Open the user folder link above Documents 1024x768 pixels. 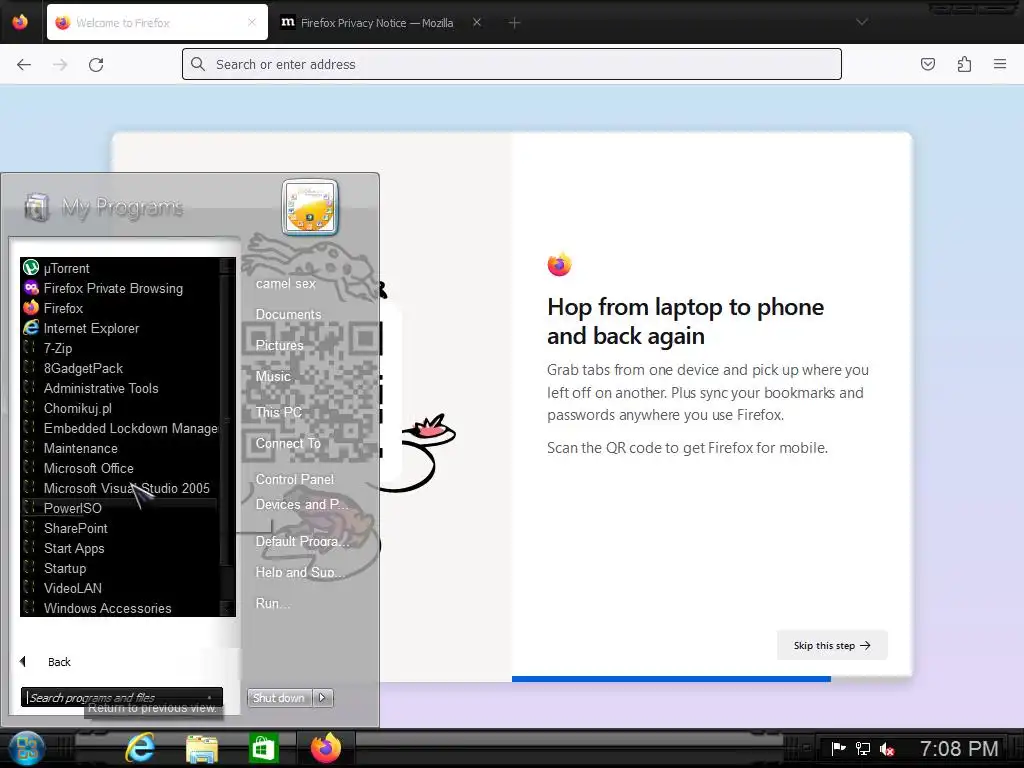pyautogui.click(x=285, y=283)
